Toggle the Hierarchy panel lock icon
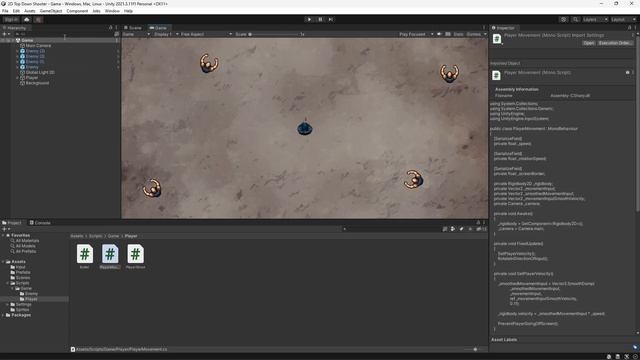Screen dimensions: 640x360 click(110, 28)
